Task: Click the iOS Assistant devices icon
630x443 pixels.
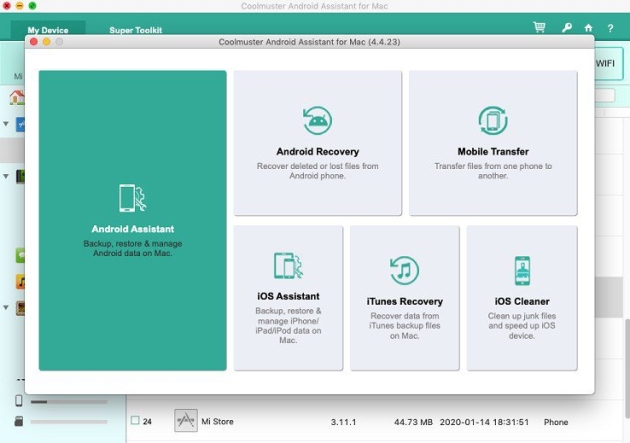Action: point(288,265)
